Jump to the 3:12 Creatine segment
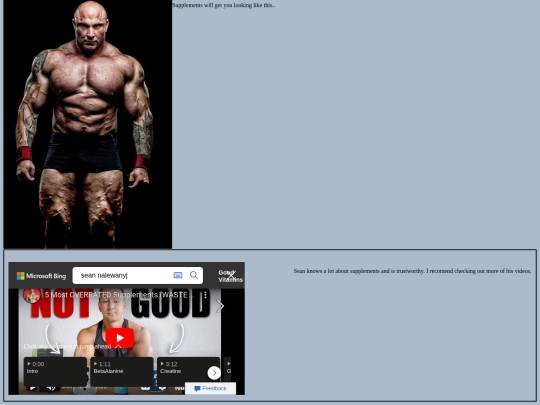Viewport: 540px width, 405px height. 188,372
